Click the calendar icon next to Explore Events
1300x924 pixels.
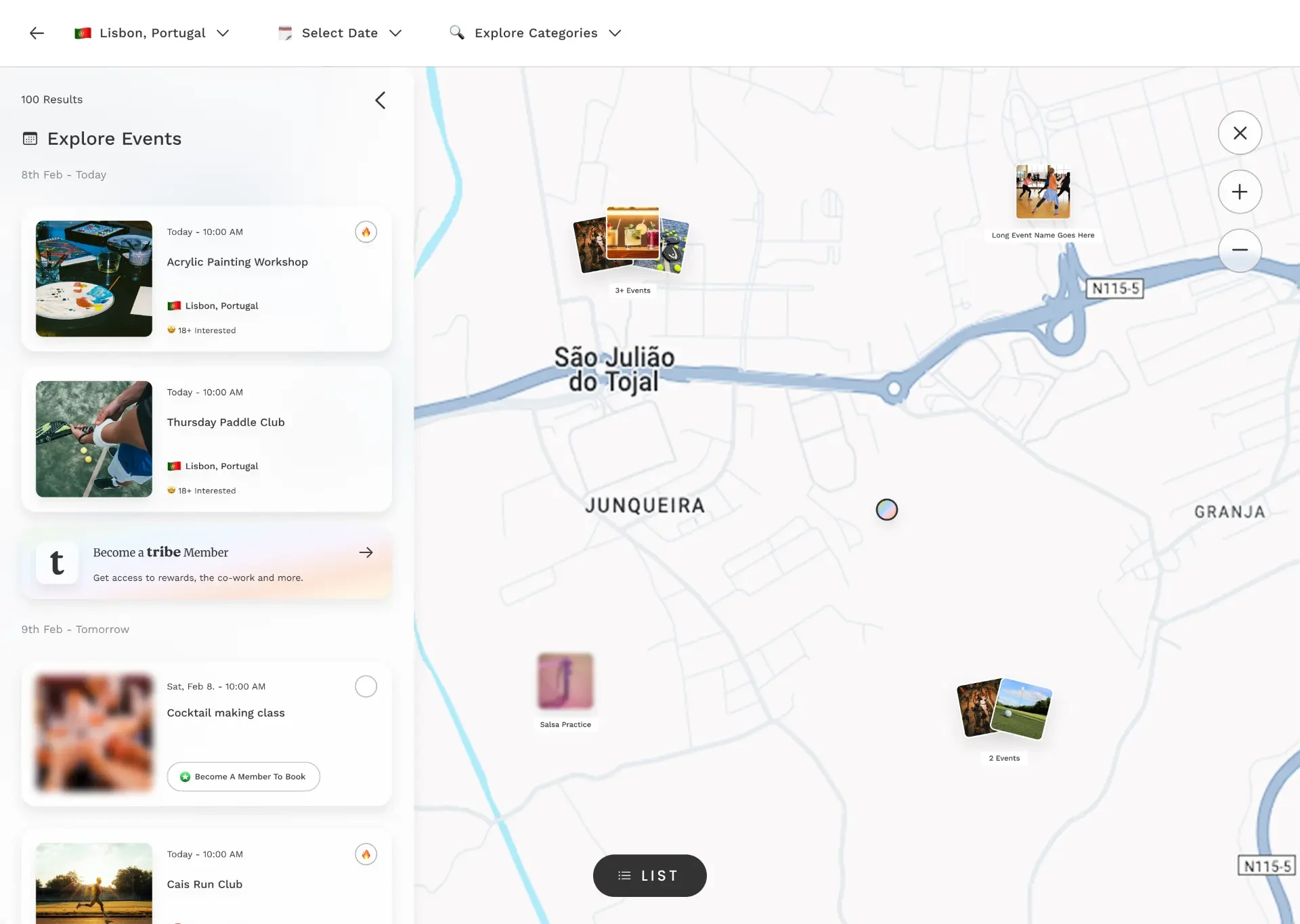coord(30,139)
